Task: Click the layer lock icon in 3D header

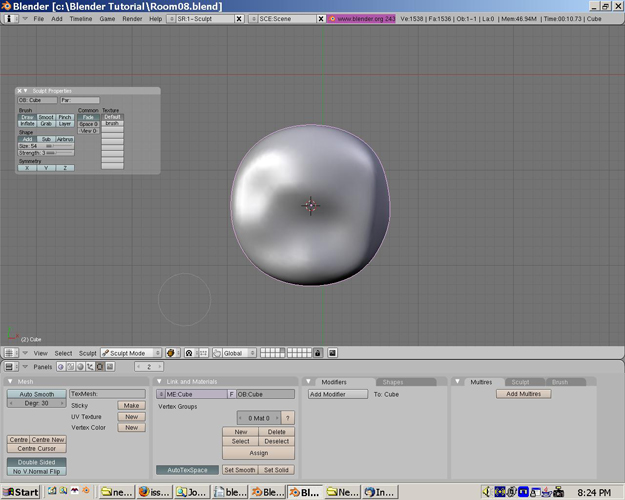Action: 318,353
